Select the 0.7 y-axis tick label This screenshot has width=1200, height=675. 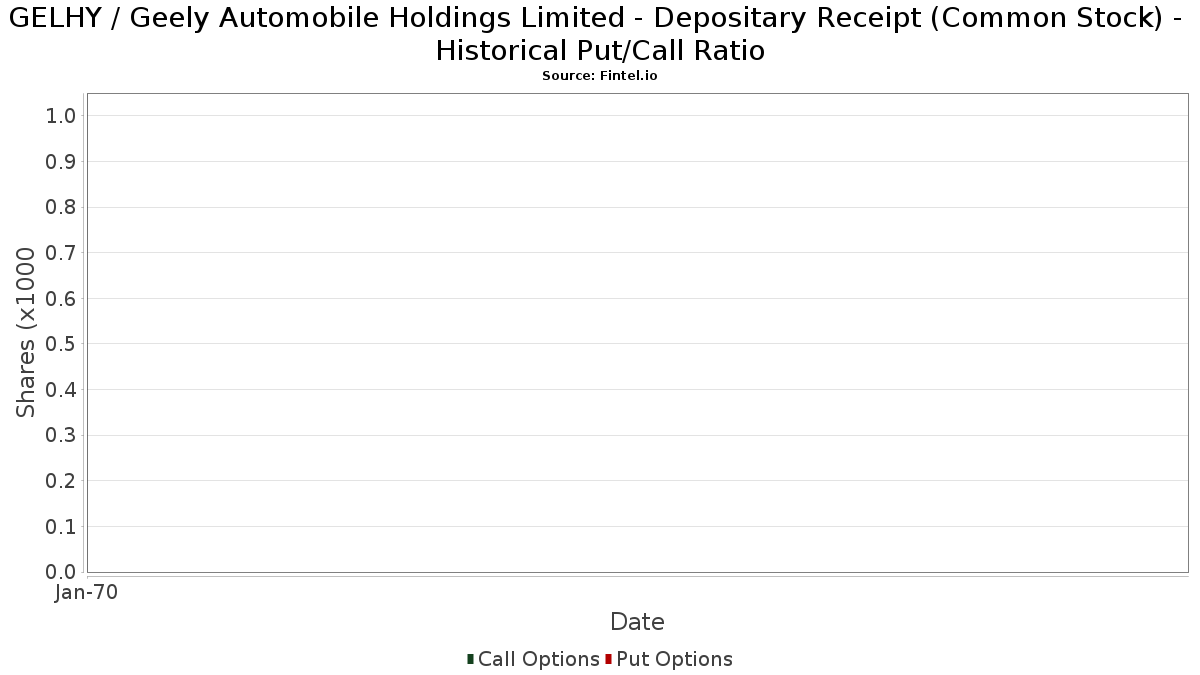(x=61, y=253)
